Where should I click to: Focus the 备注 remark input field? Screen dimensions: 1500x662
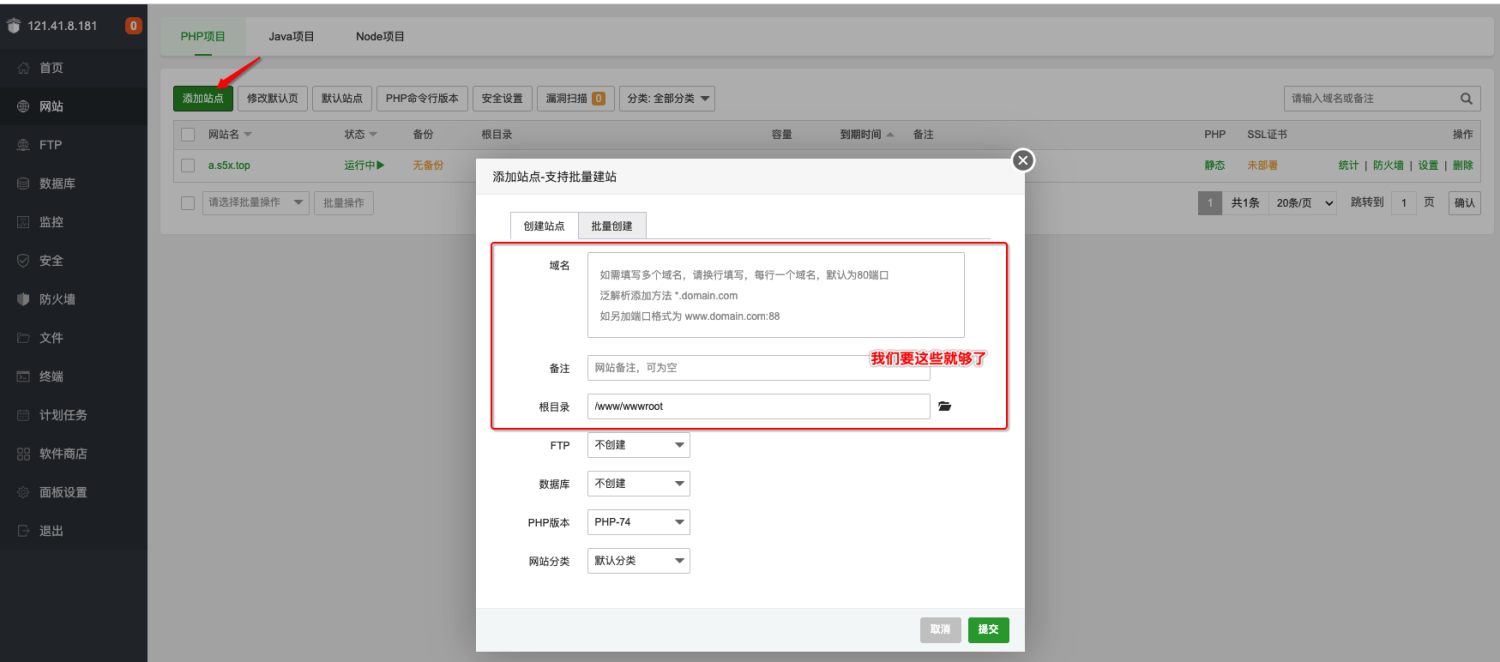(x=759, y=368)
